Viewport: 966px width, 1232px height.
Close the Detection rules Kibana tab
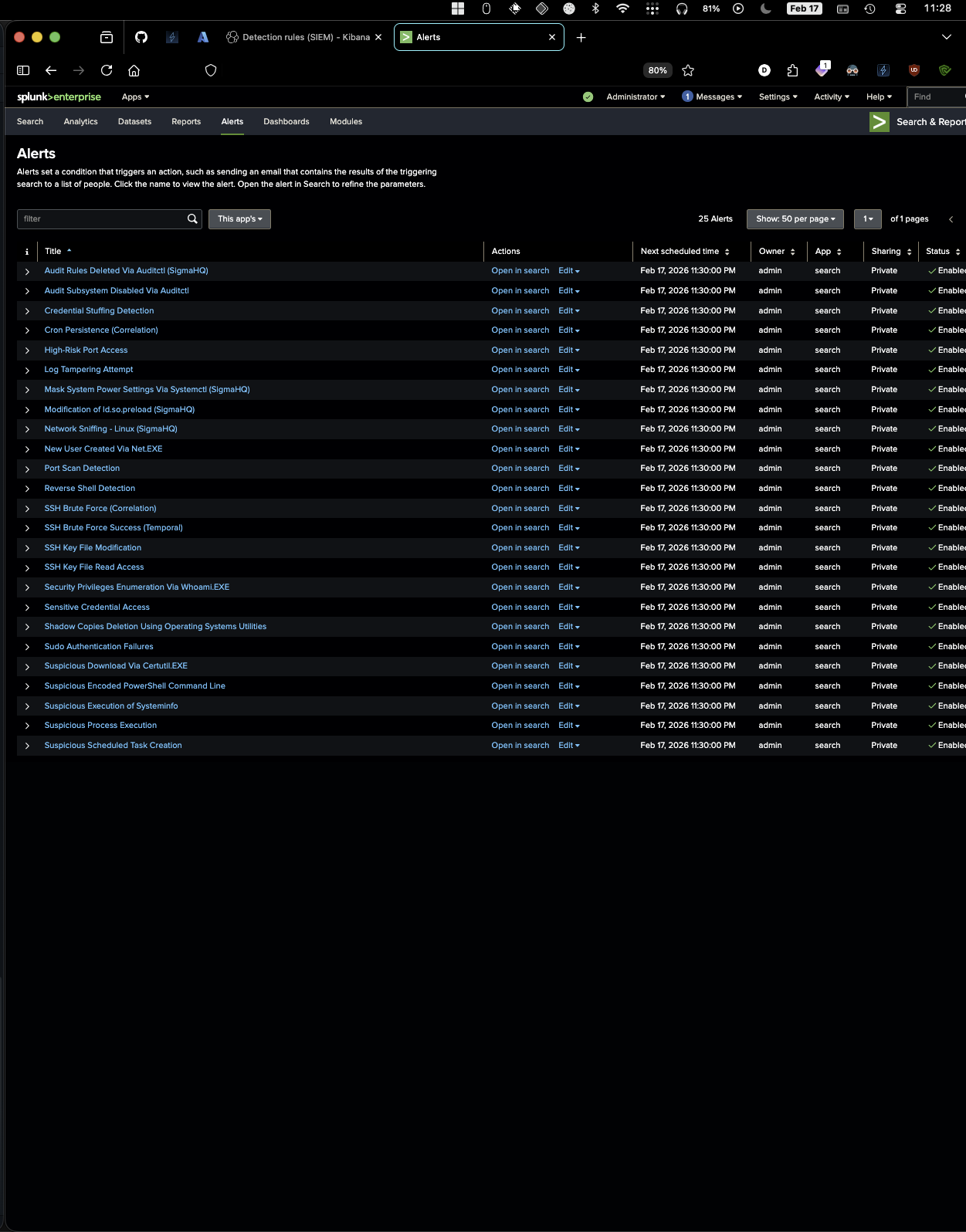click(x=378, y=37)
